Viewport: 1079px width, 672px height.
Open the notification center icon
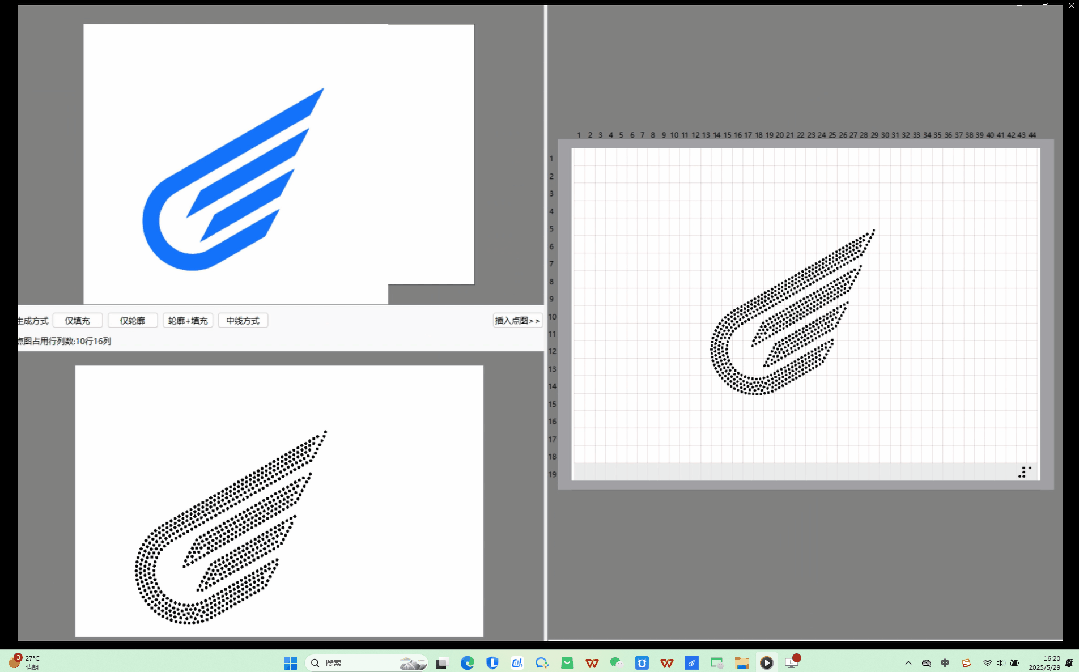click(x=1070, y=663)
